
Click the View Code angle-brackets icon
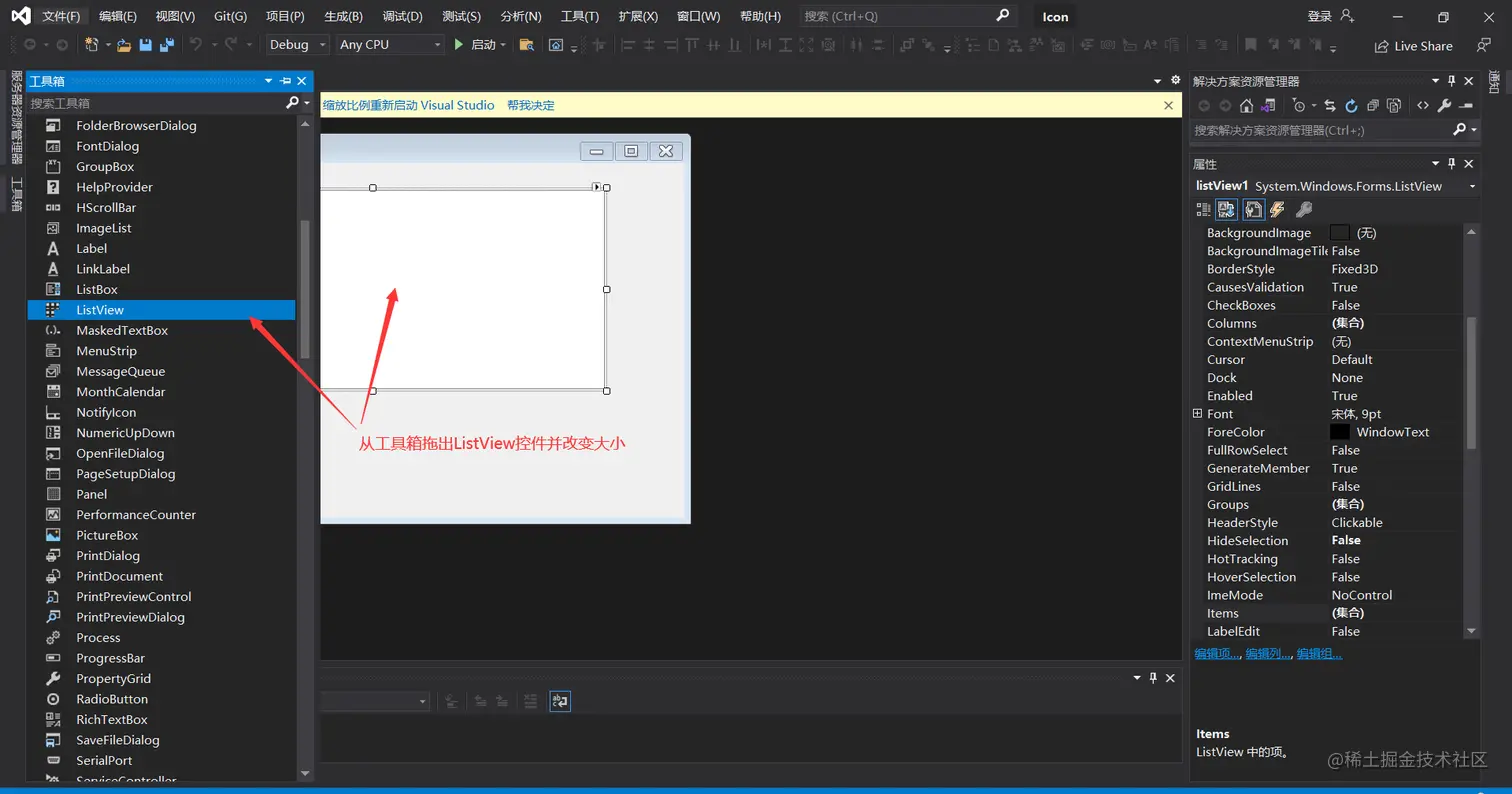[1423, 105]
